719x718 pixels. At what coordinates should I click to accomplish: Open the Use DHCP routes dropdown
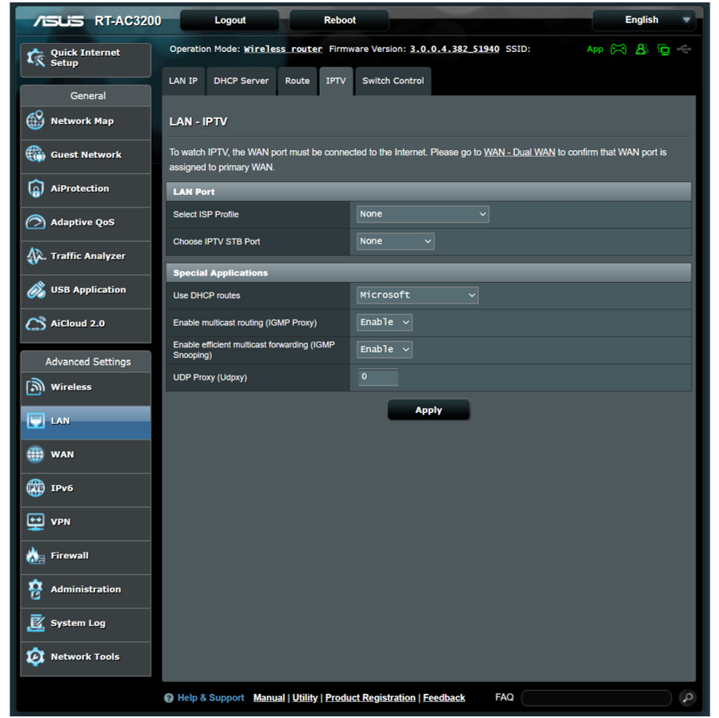418,295
